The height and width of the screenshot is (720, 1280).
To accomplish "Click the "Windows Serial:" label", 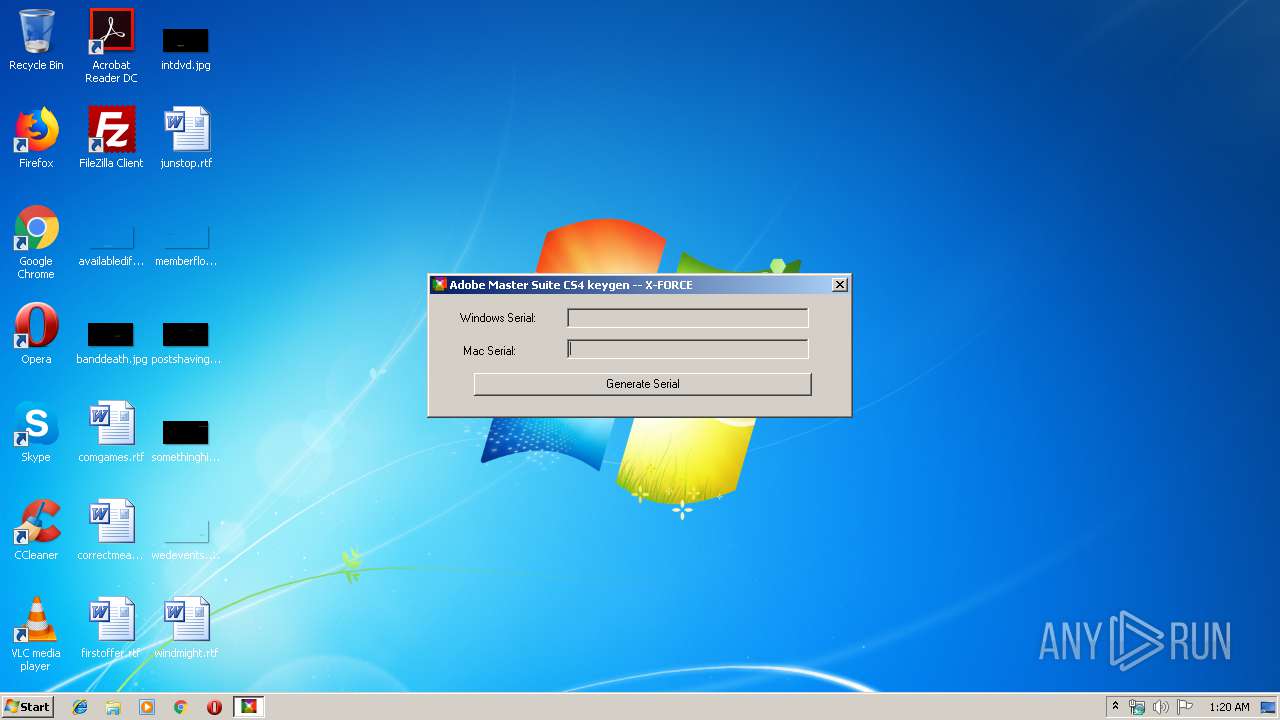I will [498, 318].
